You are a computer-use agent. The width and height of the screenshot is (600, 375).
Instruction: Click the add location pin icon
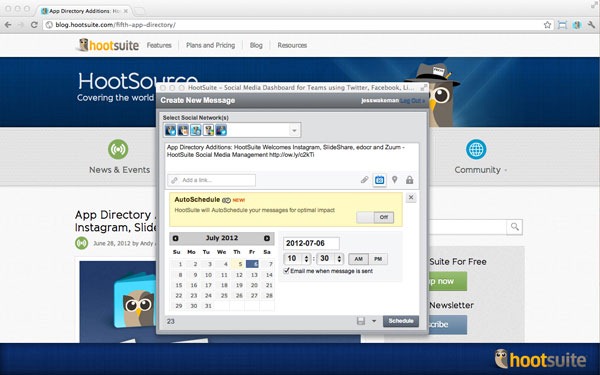[395, 179]
